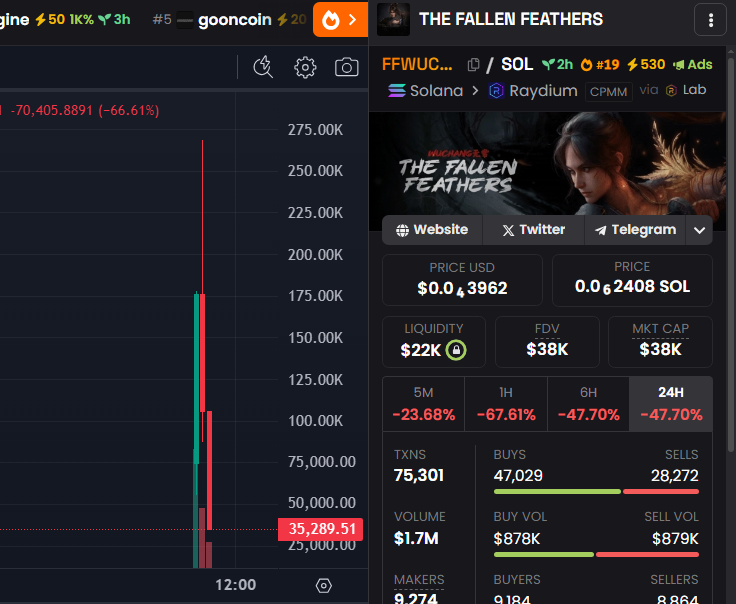Viewport: 736px width, 604px height.
Task: Click the THE FALLEN FEATHERS title text
Action: [x=511, y=19]
